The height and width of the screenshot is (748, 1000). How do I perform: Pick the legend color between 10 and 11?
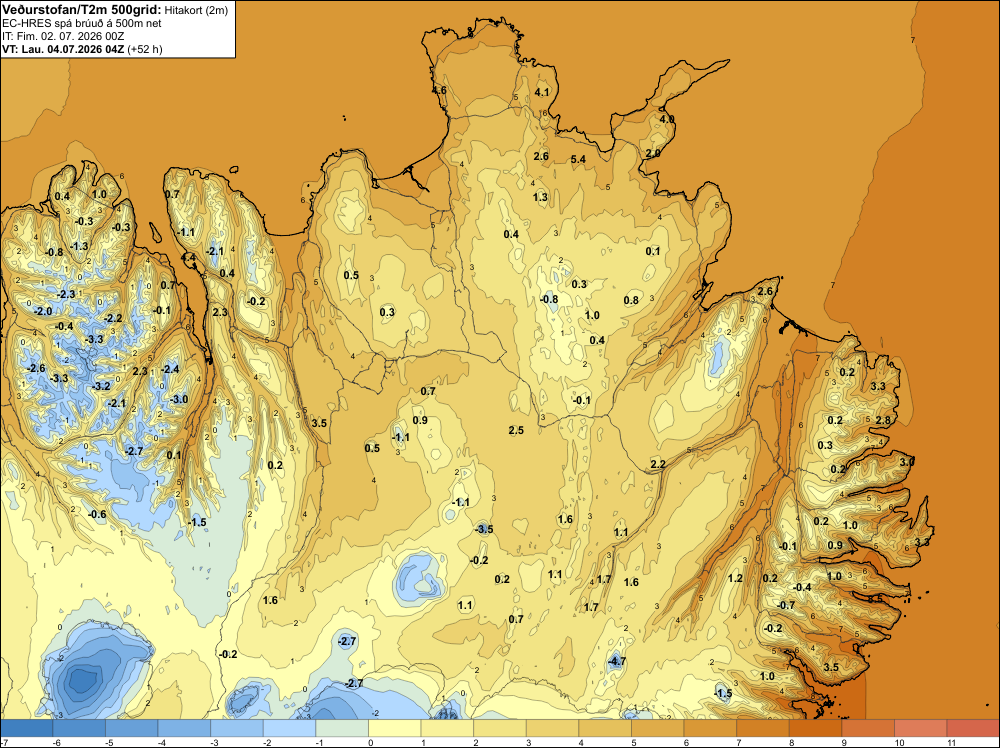[920, 728]
